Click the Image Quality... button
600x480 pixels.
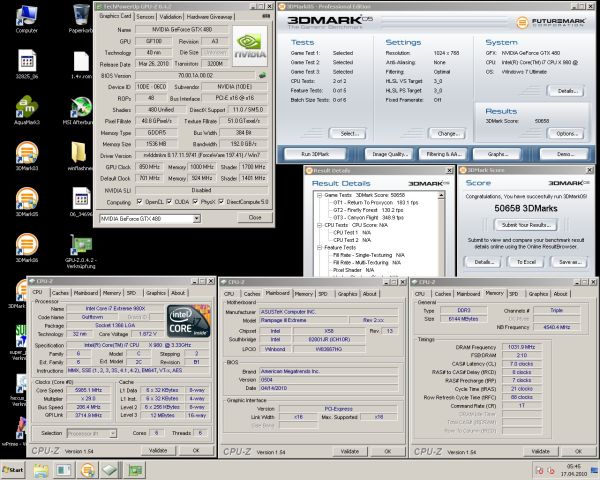(x=390, y=154)
